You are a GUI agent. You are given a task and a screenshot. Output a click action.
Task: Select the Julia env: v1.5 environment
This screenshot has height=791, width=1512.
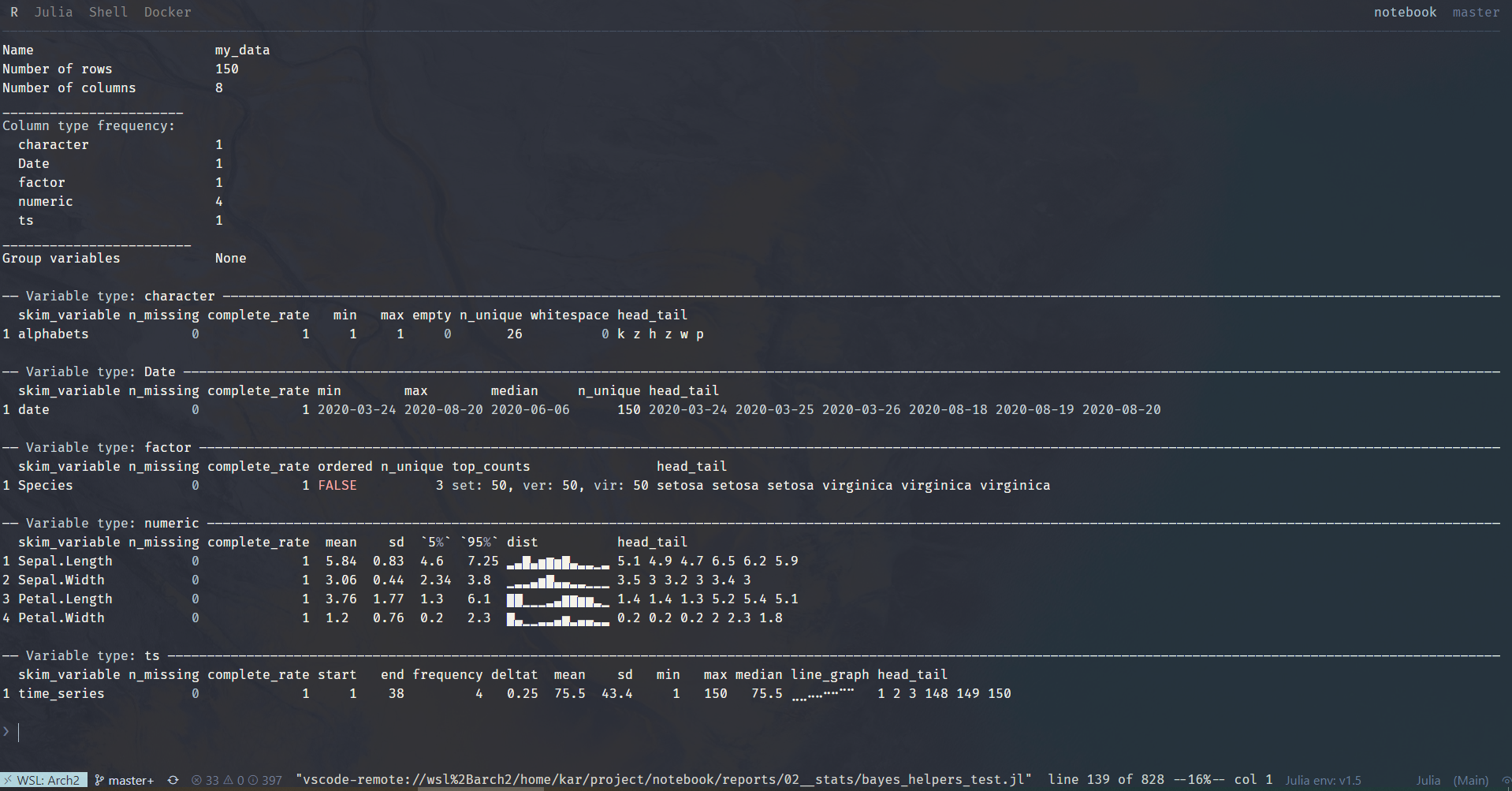[1323, 780]
